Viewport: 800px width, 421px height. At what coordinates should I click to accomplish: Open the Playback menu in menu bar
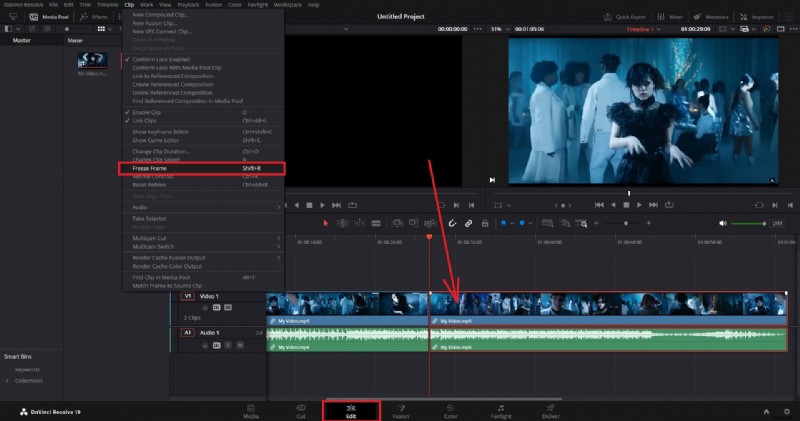pyautogui.click(x=188, y=5)
